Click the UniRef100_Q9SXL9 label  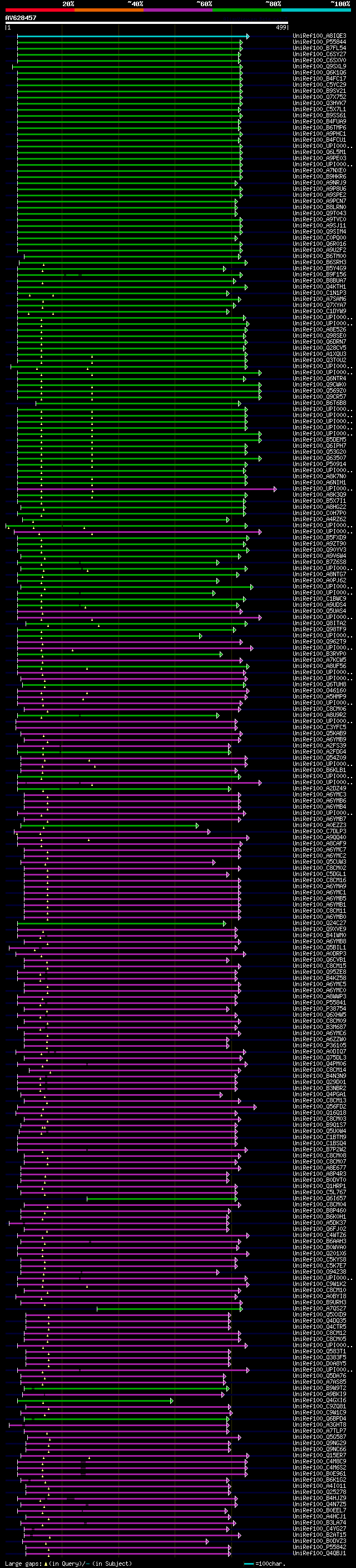coord(319,66)
